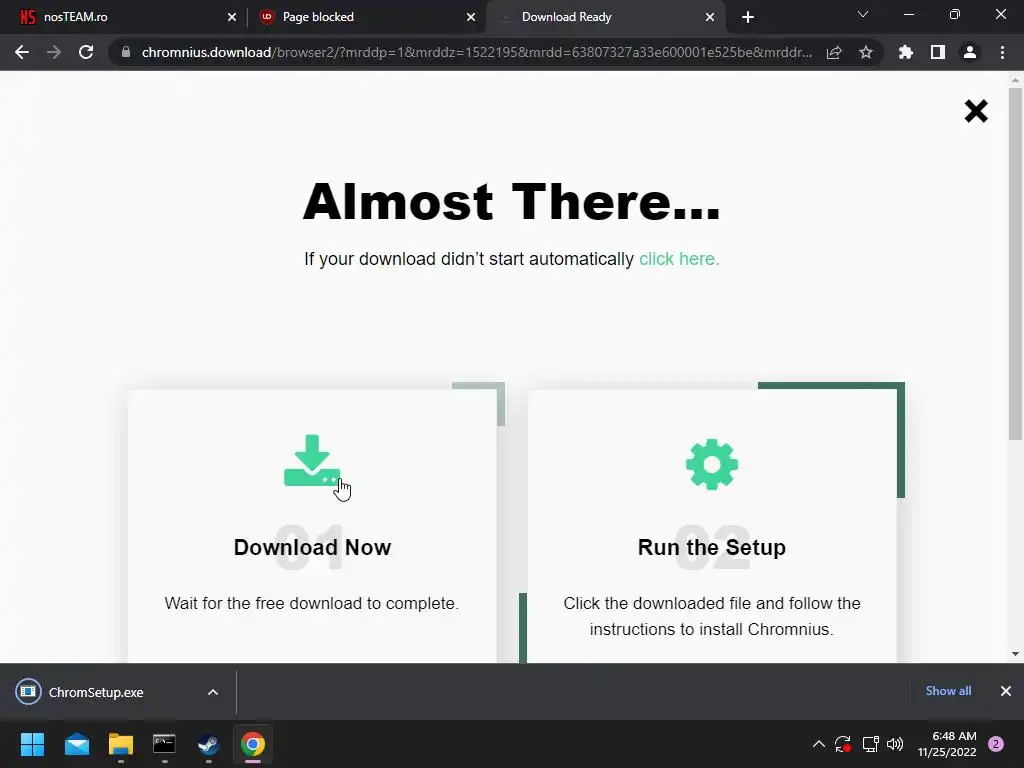Reload the current page
This screenshot has width=1024, height=768.
click(x=86, y=52)
